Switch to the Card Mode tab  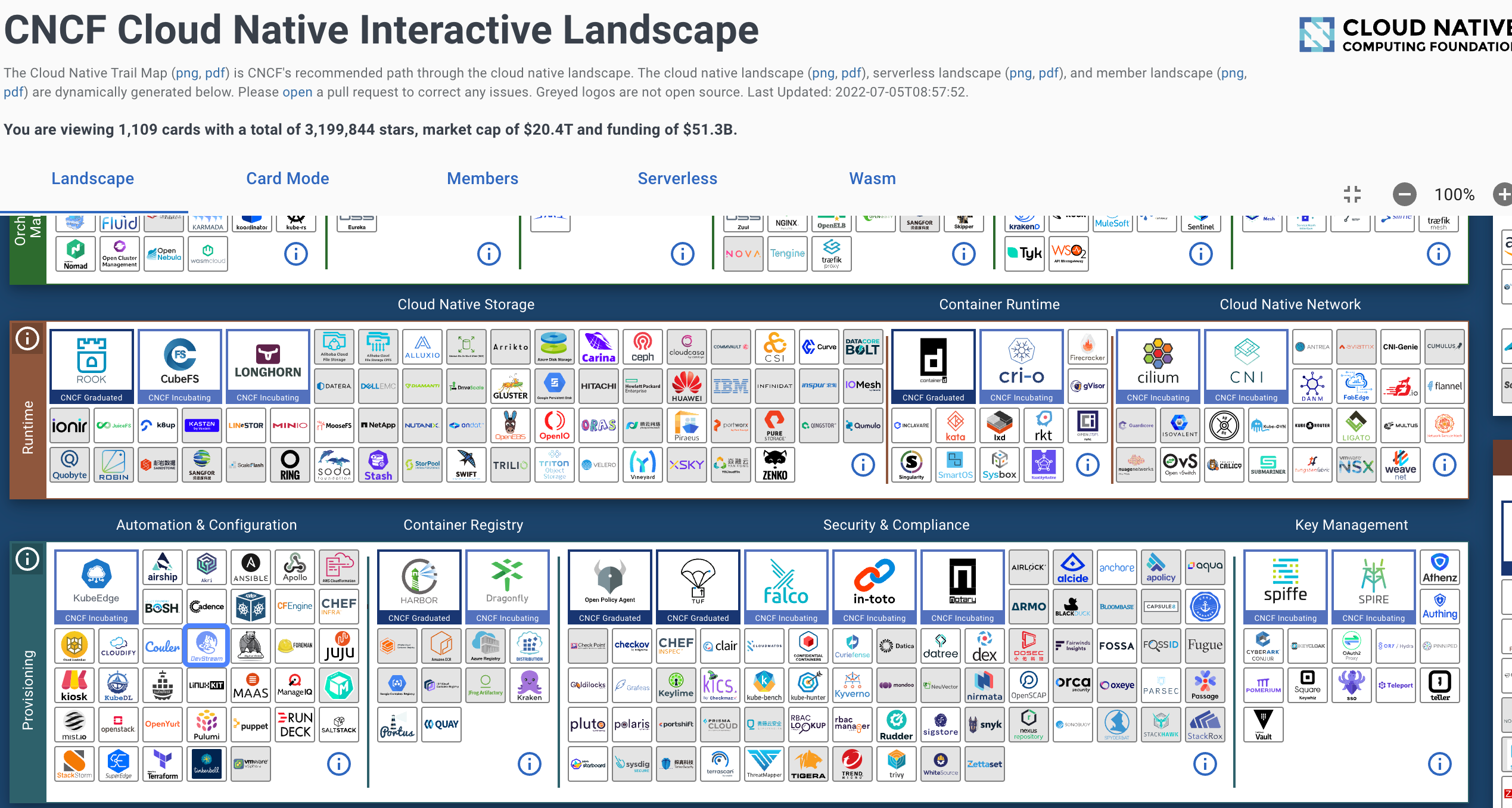287,178
